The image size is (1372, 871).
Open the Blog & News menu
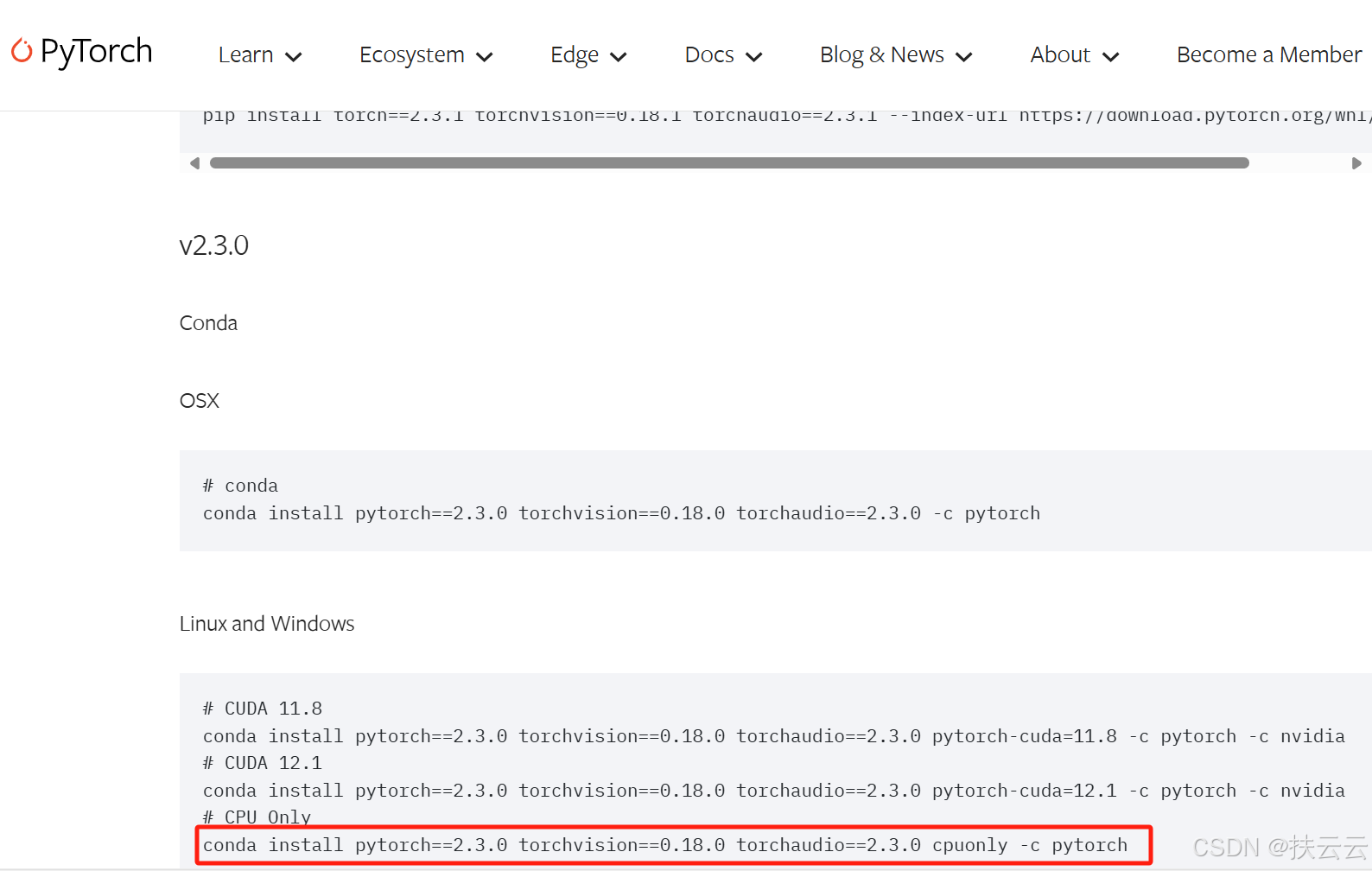coord(881,55)
